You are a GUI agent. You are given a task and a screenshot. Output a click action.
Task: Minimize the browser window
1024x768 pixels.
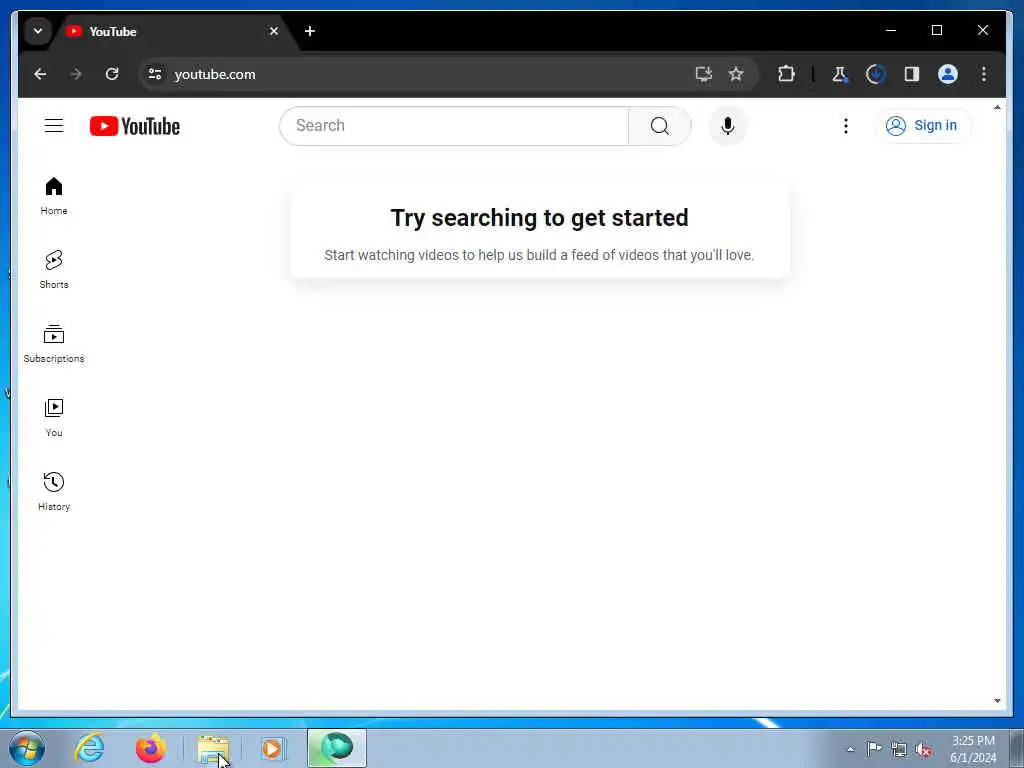coord(891,30)
